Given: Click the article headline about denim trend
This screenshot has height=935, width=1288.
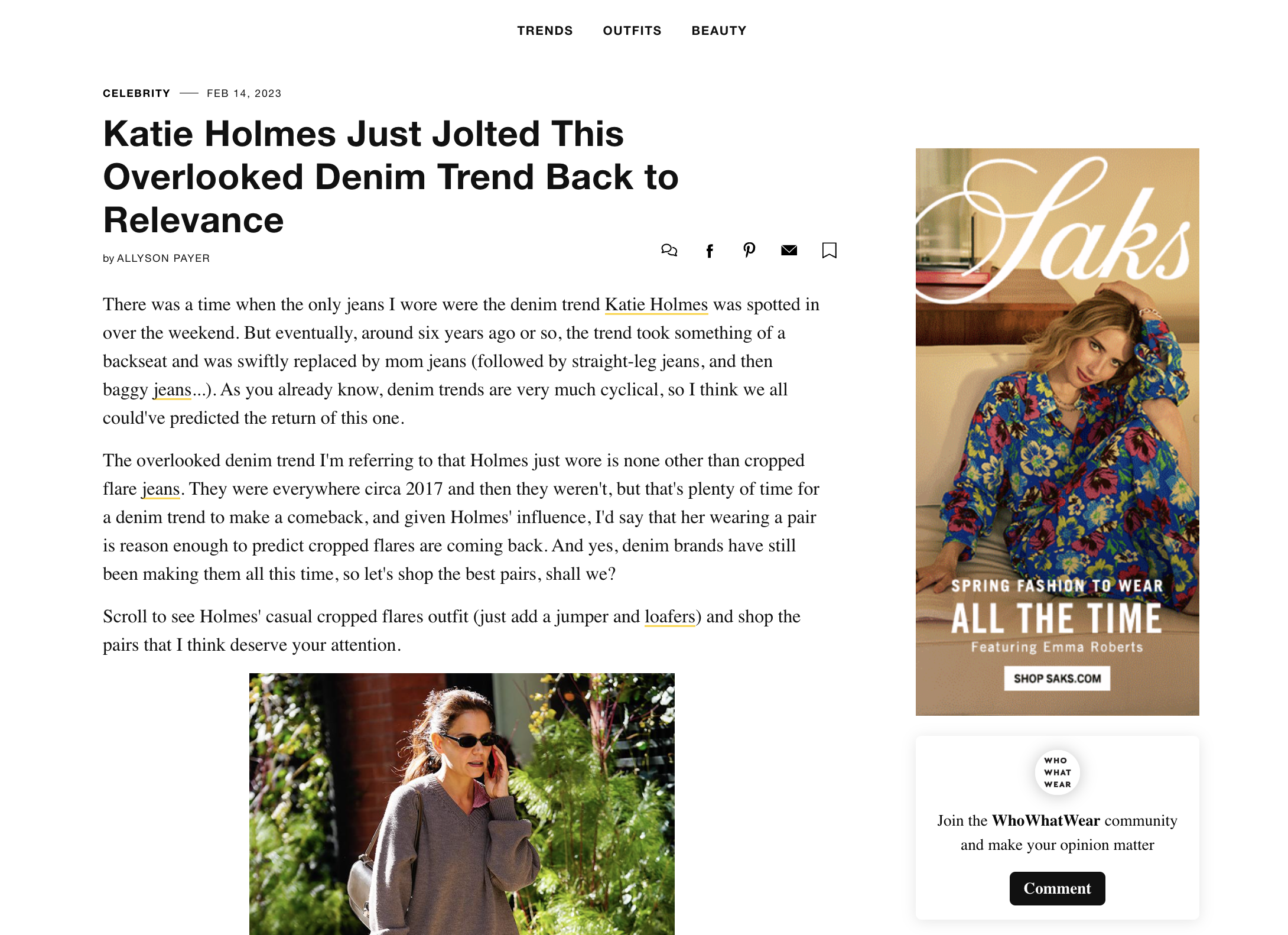Looking at the screenshot, I should (391, 177).
